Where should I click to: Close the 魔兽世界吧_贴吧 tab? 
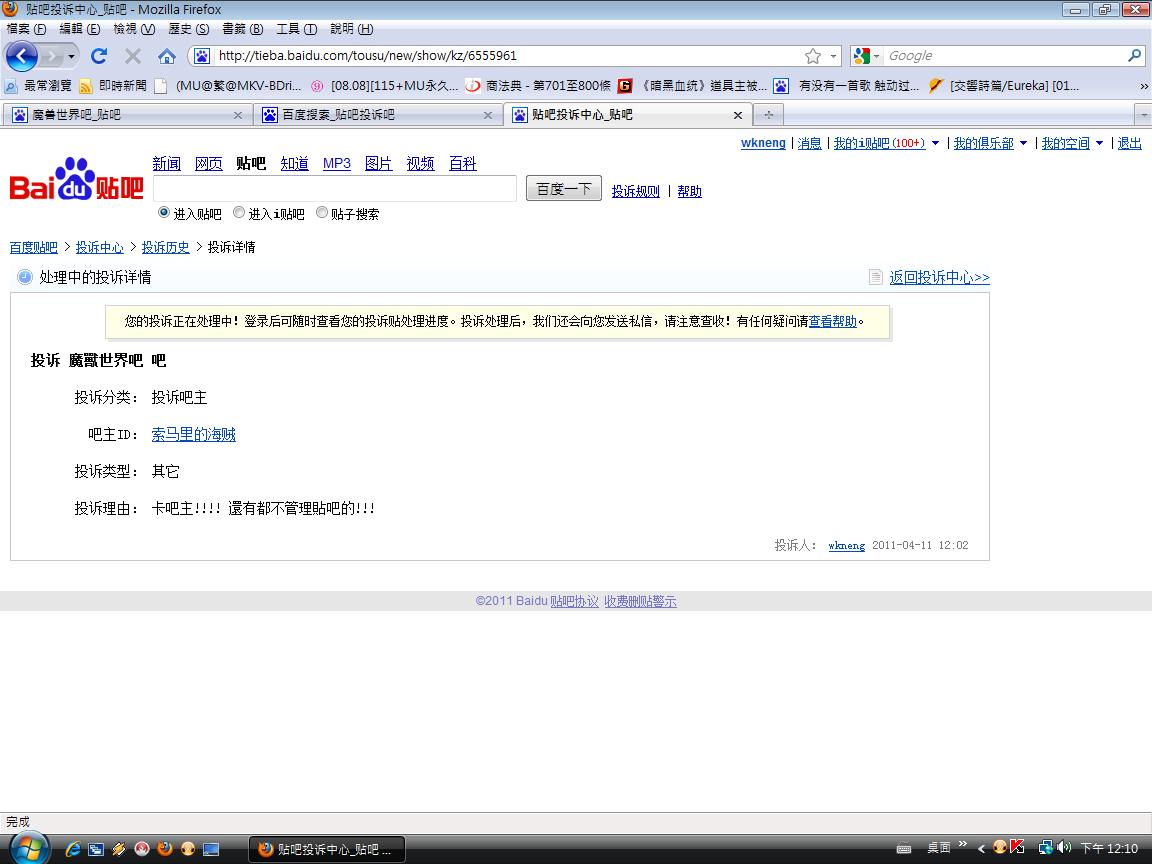(x=237, y=115)
